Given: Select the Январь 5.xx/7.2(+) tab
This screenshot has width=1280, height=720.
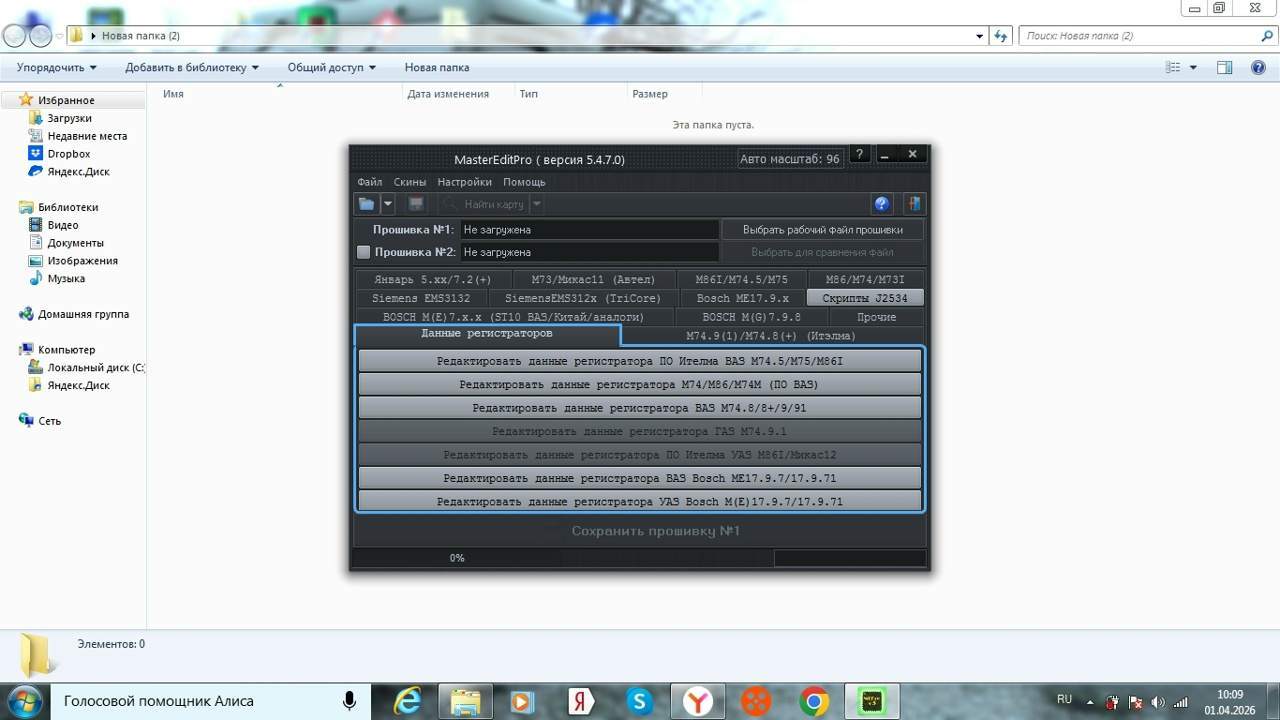Looking at the screenshot, I should click(x=433, y=280).
